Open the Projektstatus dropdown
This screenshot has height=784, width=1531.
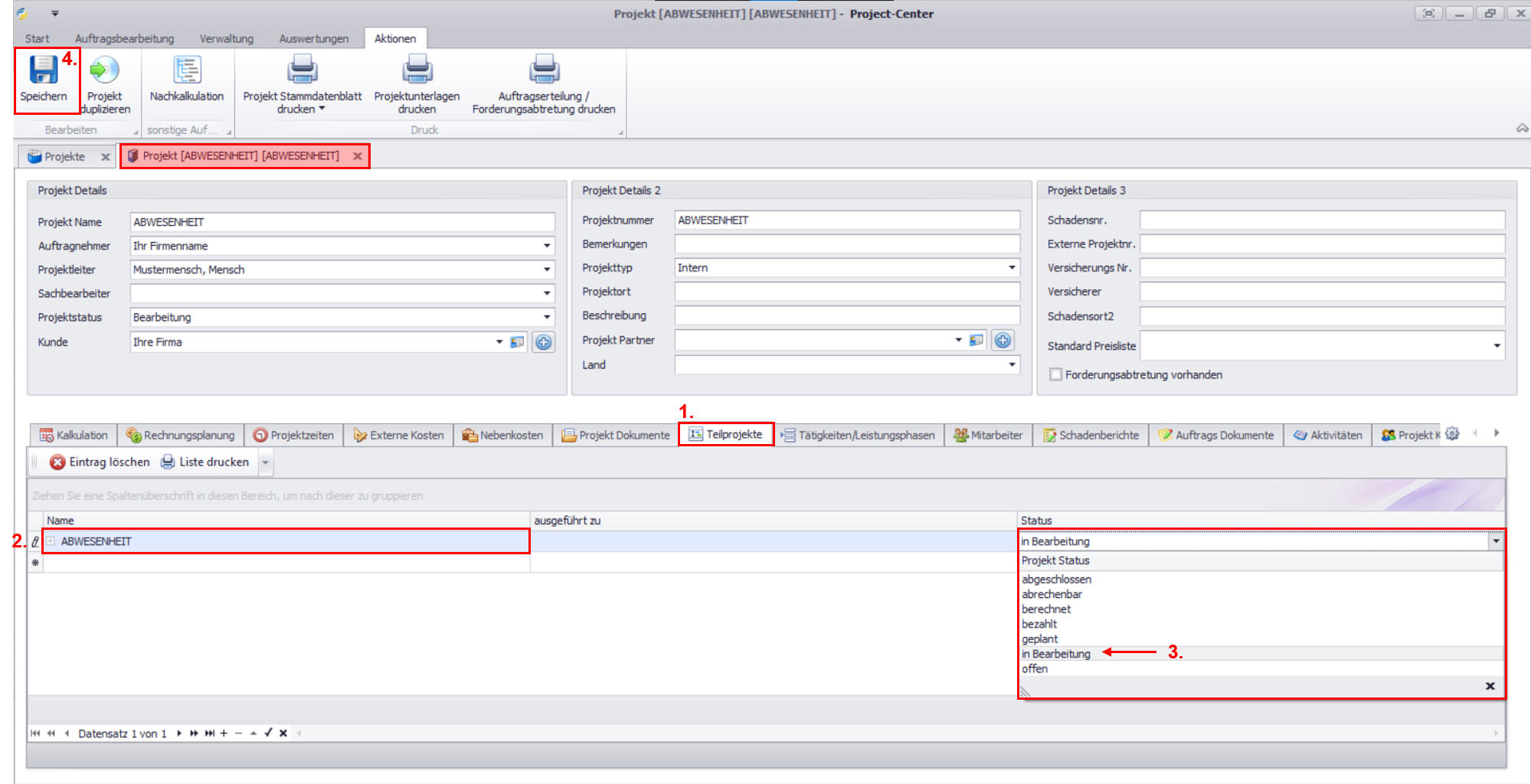tap(547, 317)
